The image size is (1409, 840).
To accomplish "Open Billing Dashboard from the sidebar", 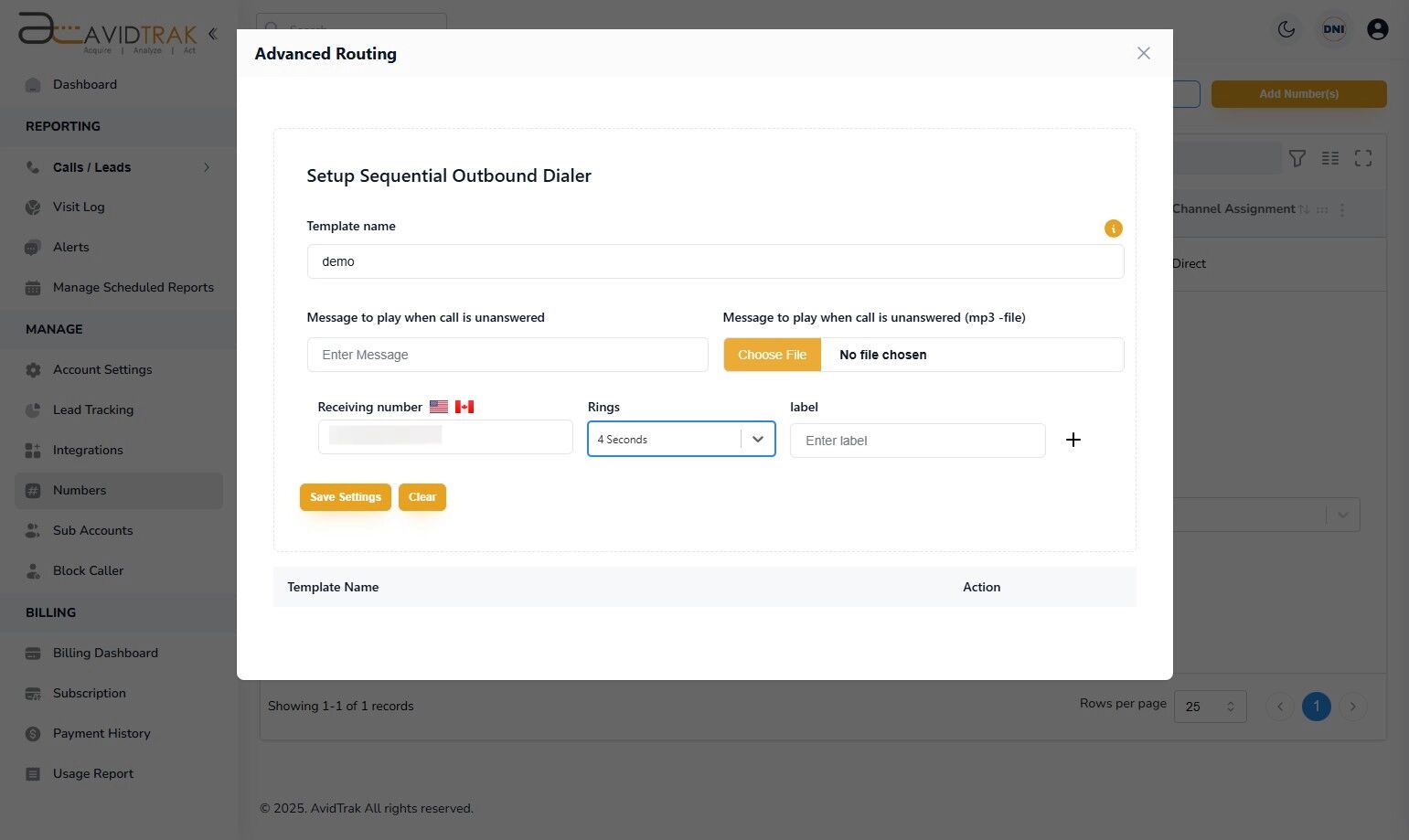I will (x=105, y=653).
